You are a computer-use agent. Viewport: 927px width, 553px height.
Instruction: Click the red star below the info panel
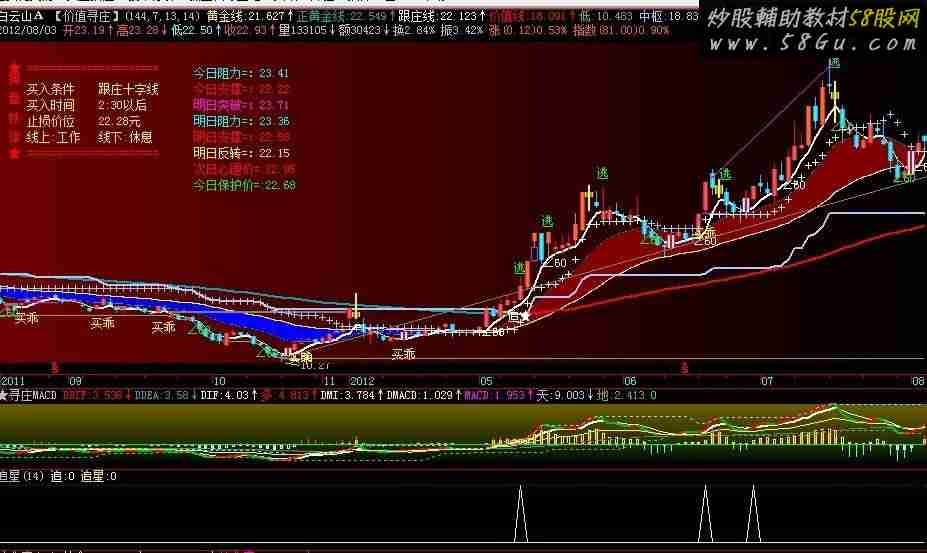[x=14, y=154]
